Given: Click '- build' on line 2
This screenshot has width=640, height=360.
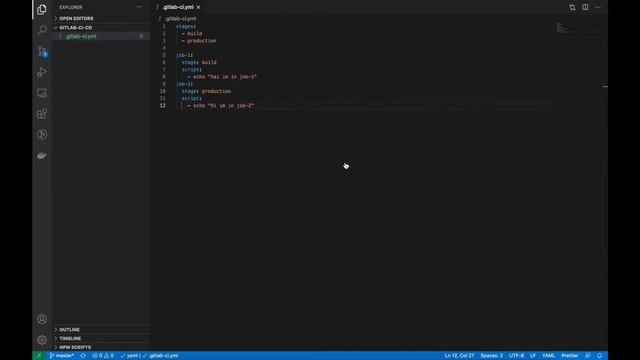Looking at the screenshot, I should tap(192, 33).
